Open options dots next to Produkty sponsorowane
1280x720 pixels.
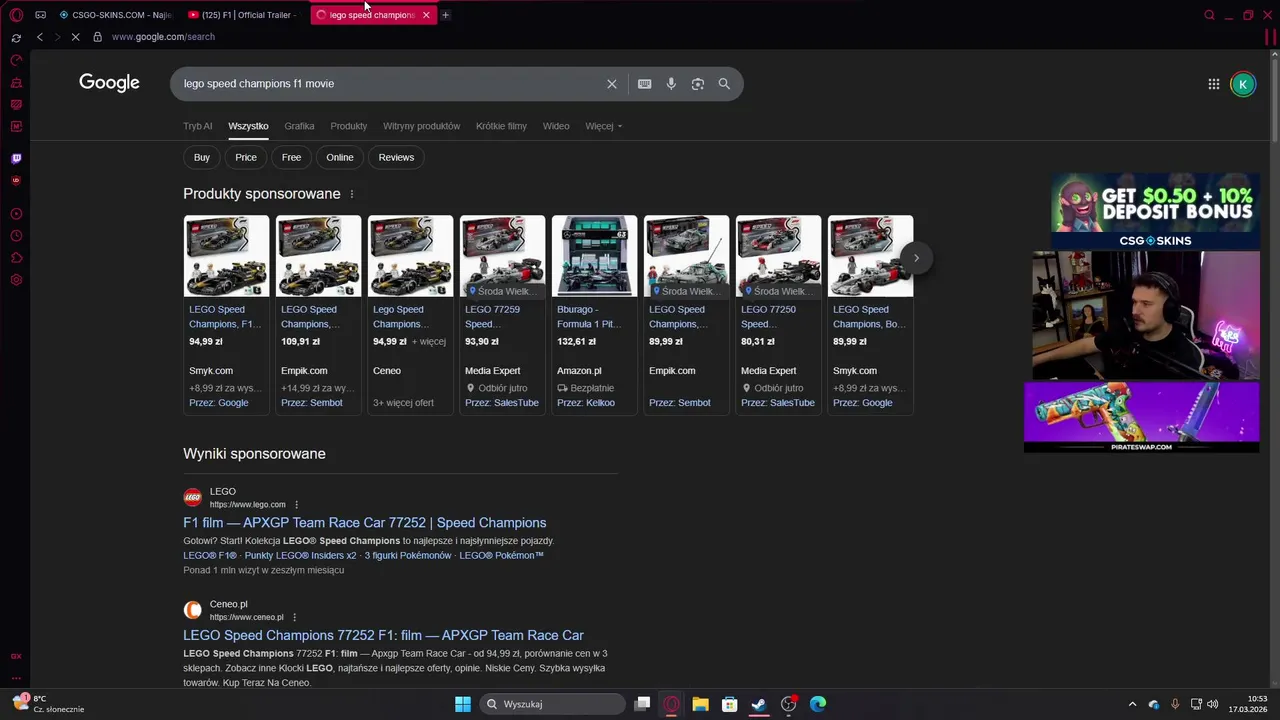point(351,194)
